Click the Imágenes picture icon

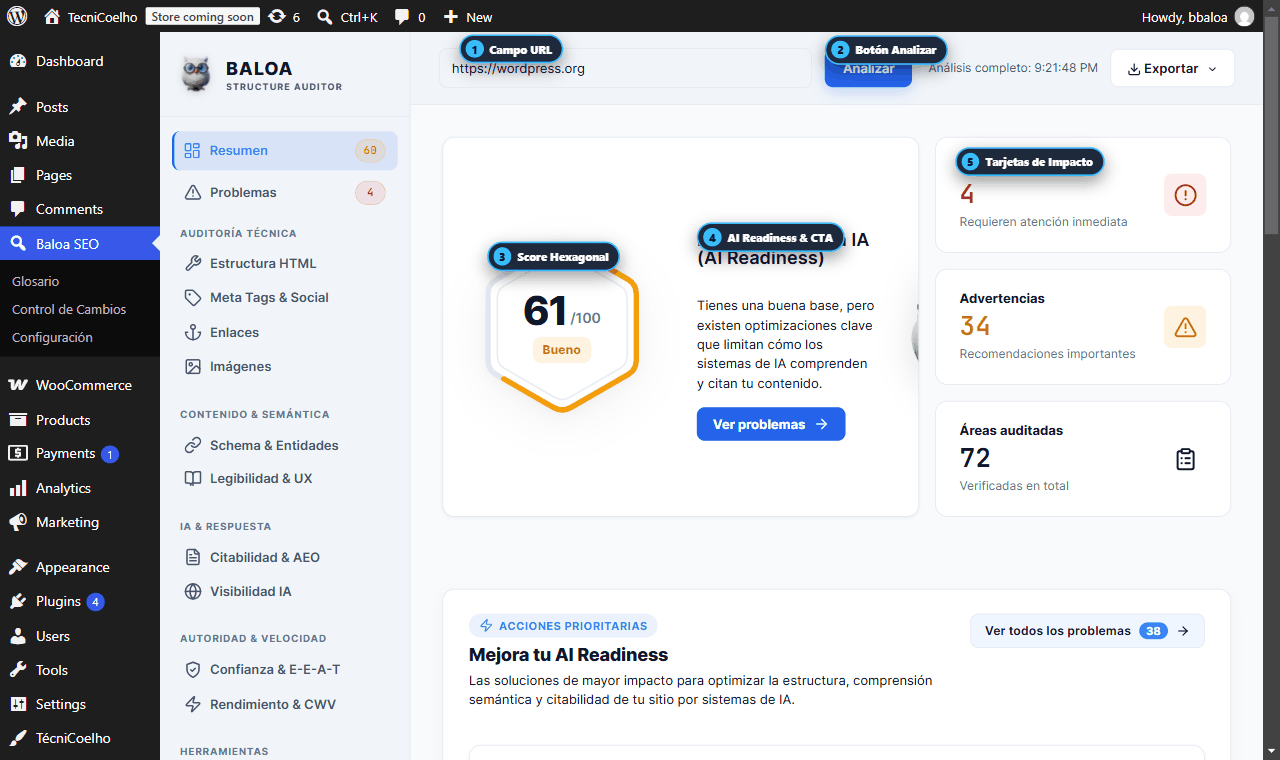click(193, 366)
